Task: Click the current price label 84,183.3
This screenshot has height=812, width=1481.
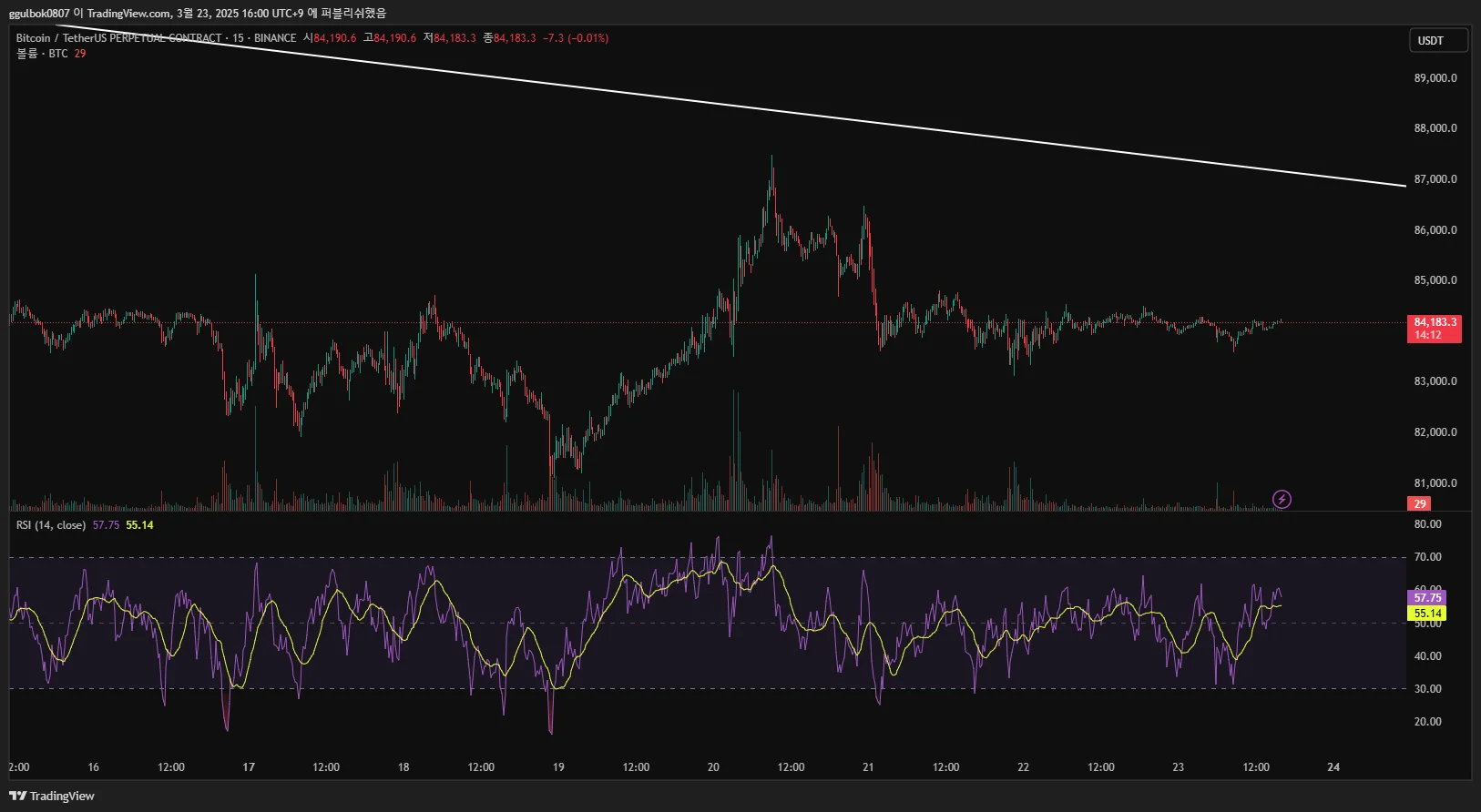Action: click(1435, 329)
